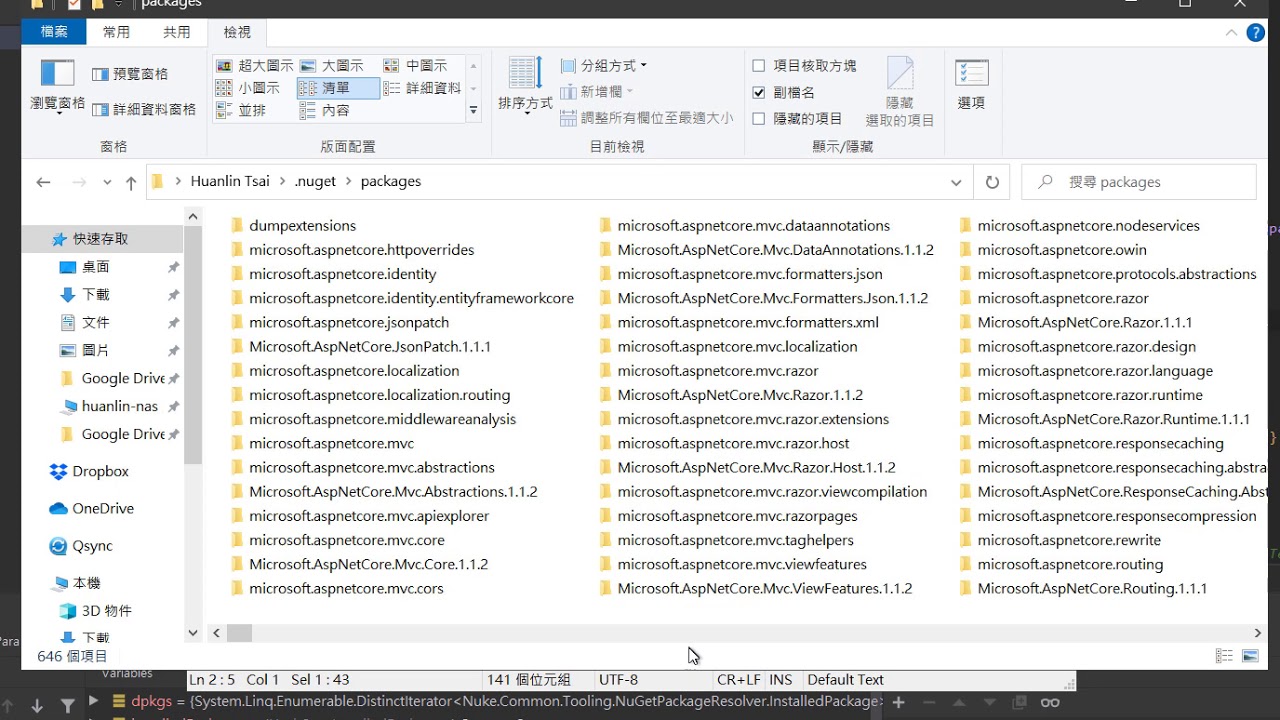This screenshot has height=720, width=1280.
Task: Switch to 詳細資料 details view
Action: (x=422, y=88)
